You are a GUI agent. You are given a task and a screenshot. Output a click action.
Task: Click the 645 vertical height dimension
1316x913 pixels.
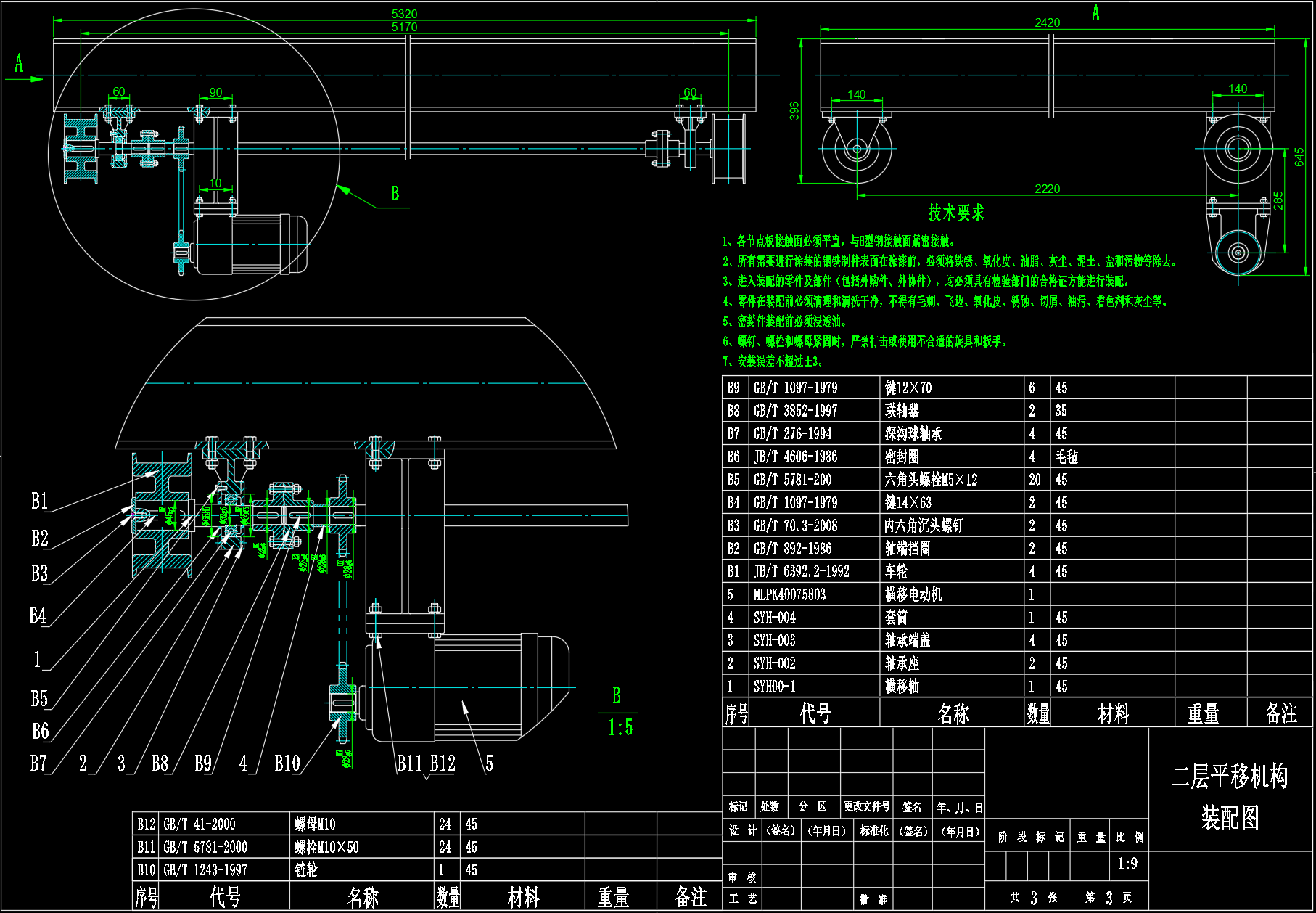[1299, 157]
